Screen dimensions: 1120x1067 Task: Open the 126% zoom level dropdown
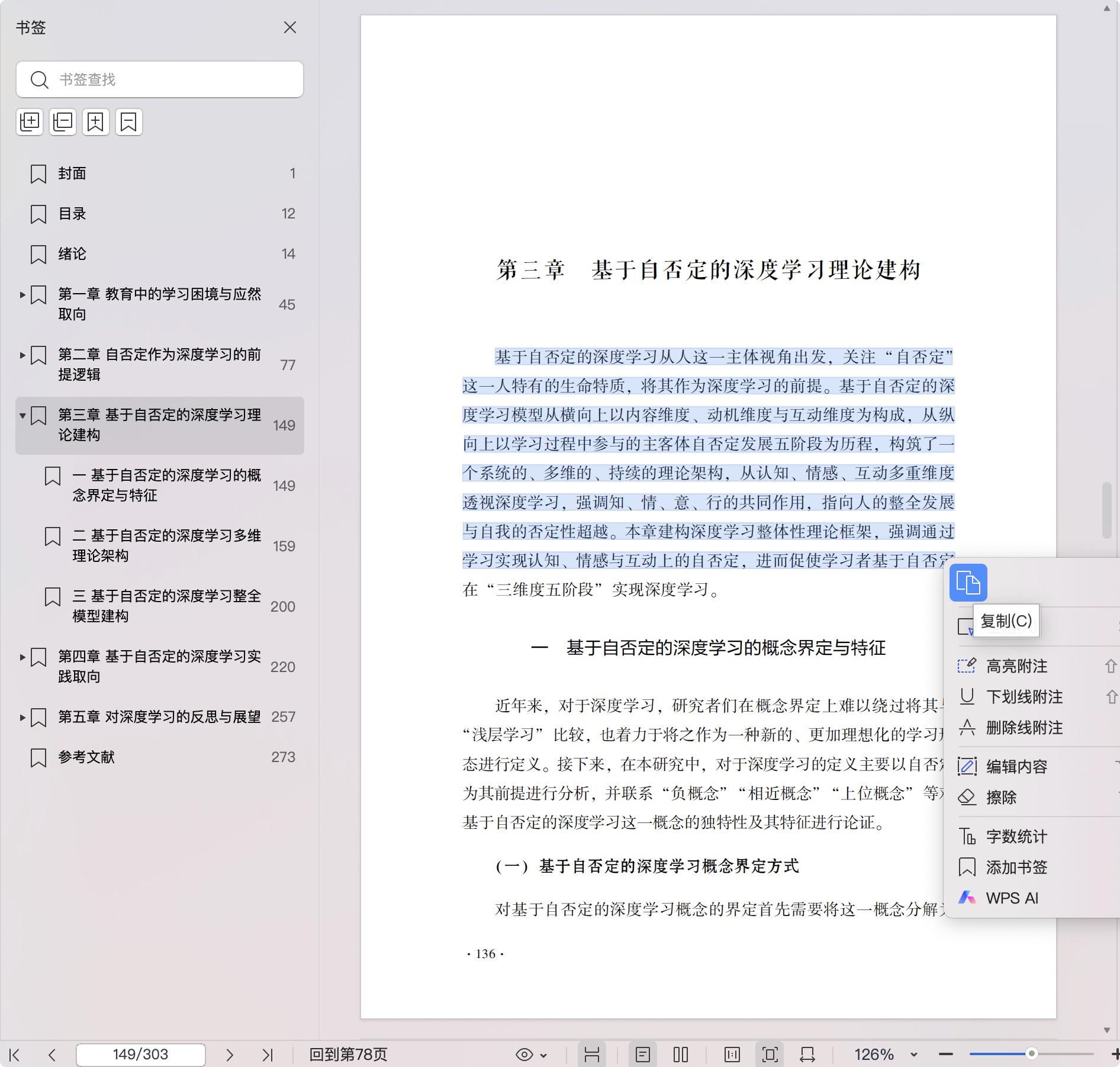(913, 1055)
